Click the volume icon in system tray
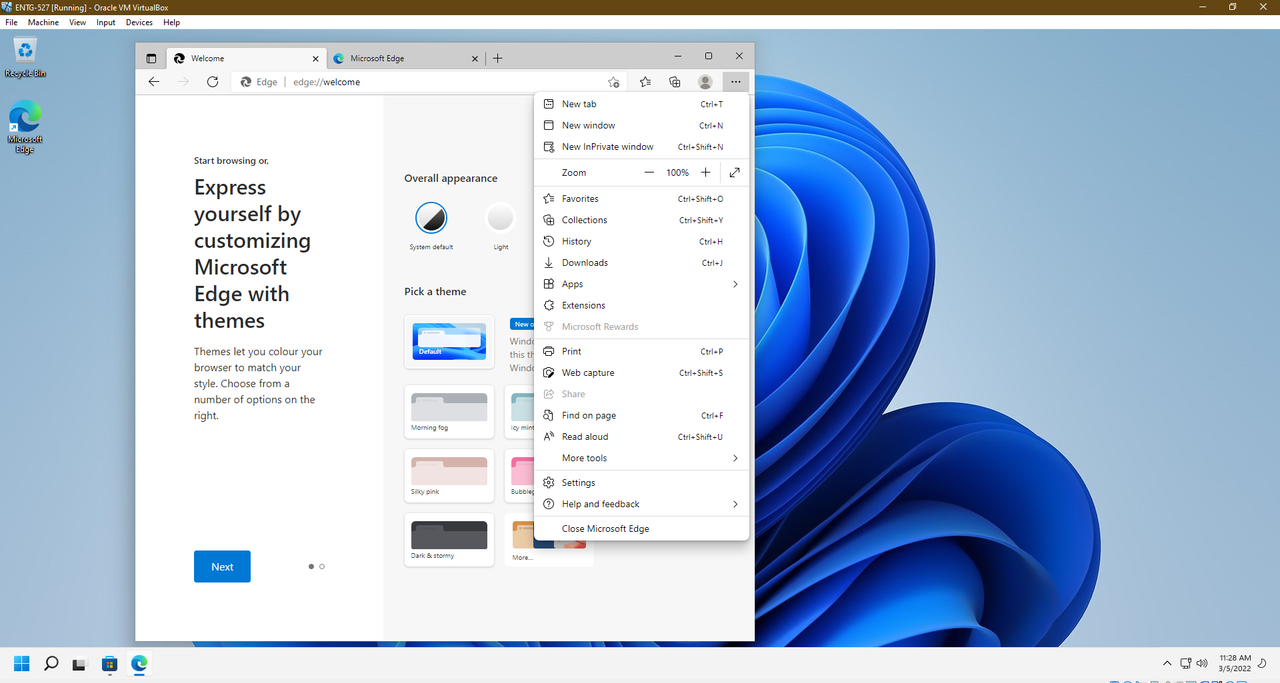Viewport: 1280px width, 683px height. pos(1201,663)
